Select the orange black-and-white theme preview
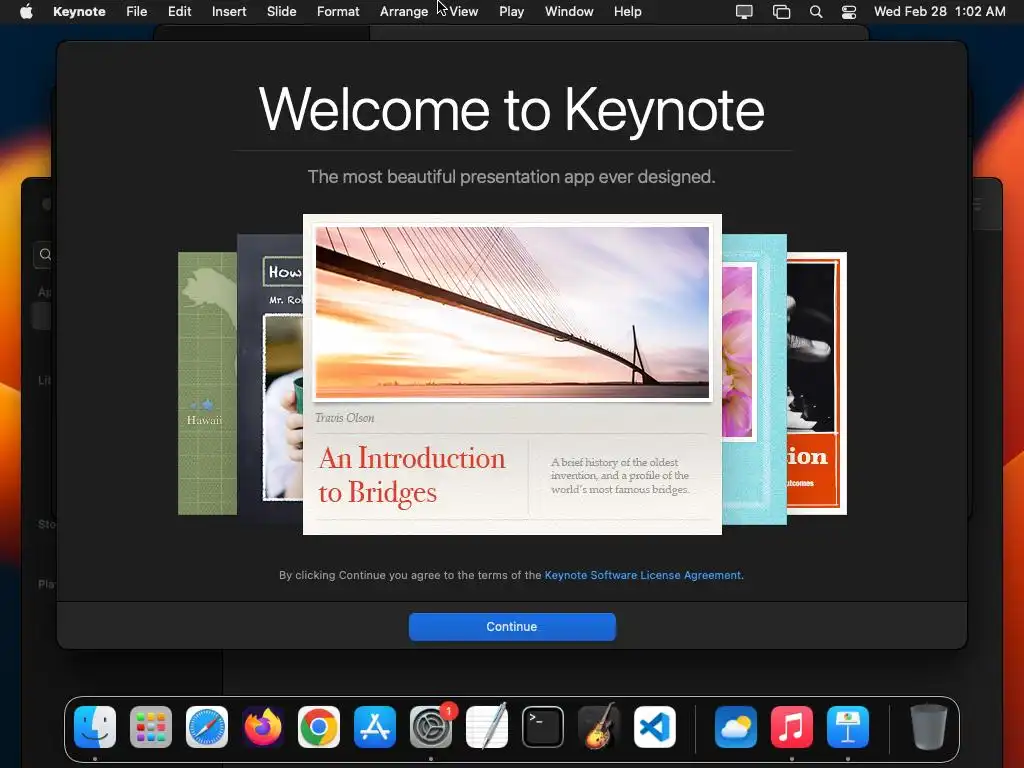Screen dimensions: 1024x768 [x=817, y=383]
